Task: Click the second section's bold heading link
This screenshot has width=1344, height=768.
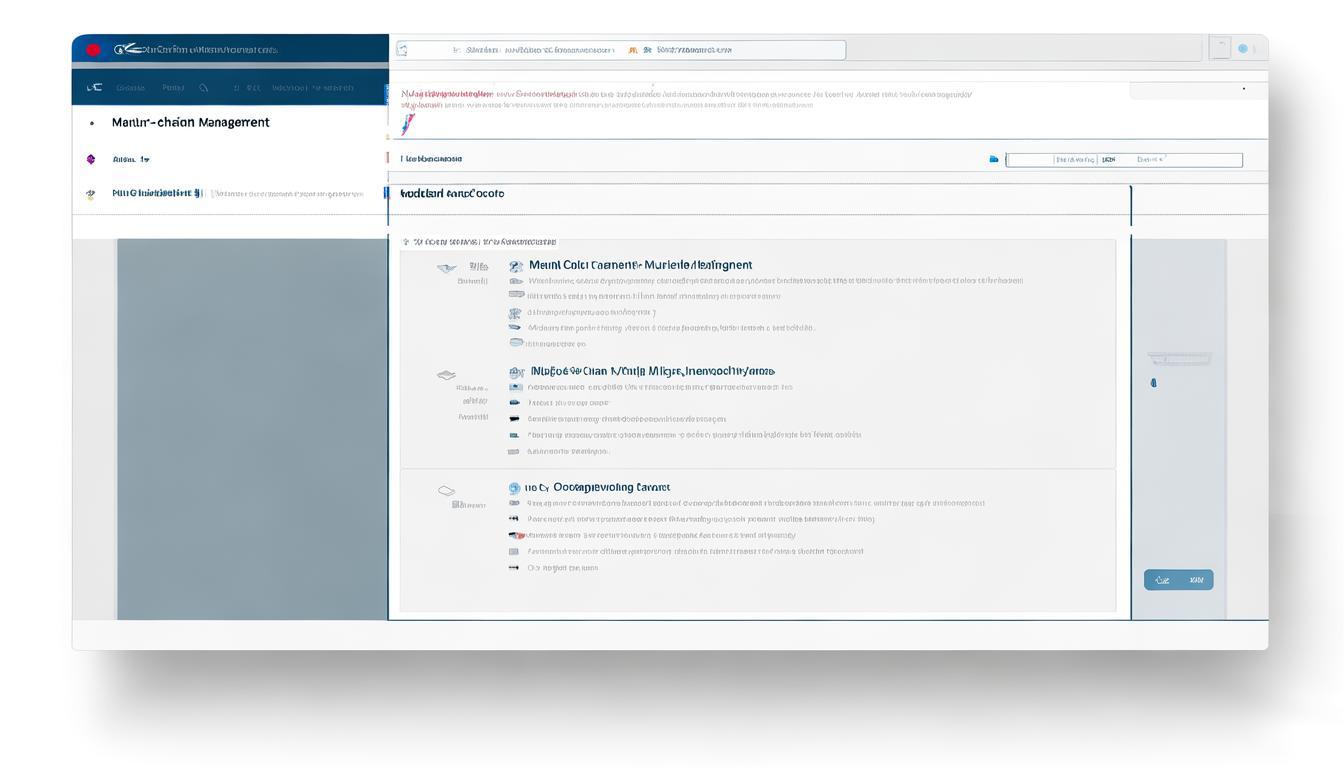Action: point(652,371)
